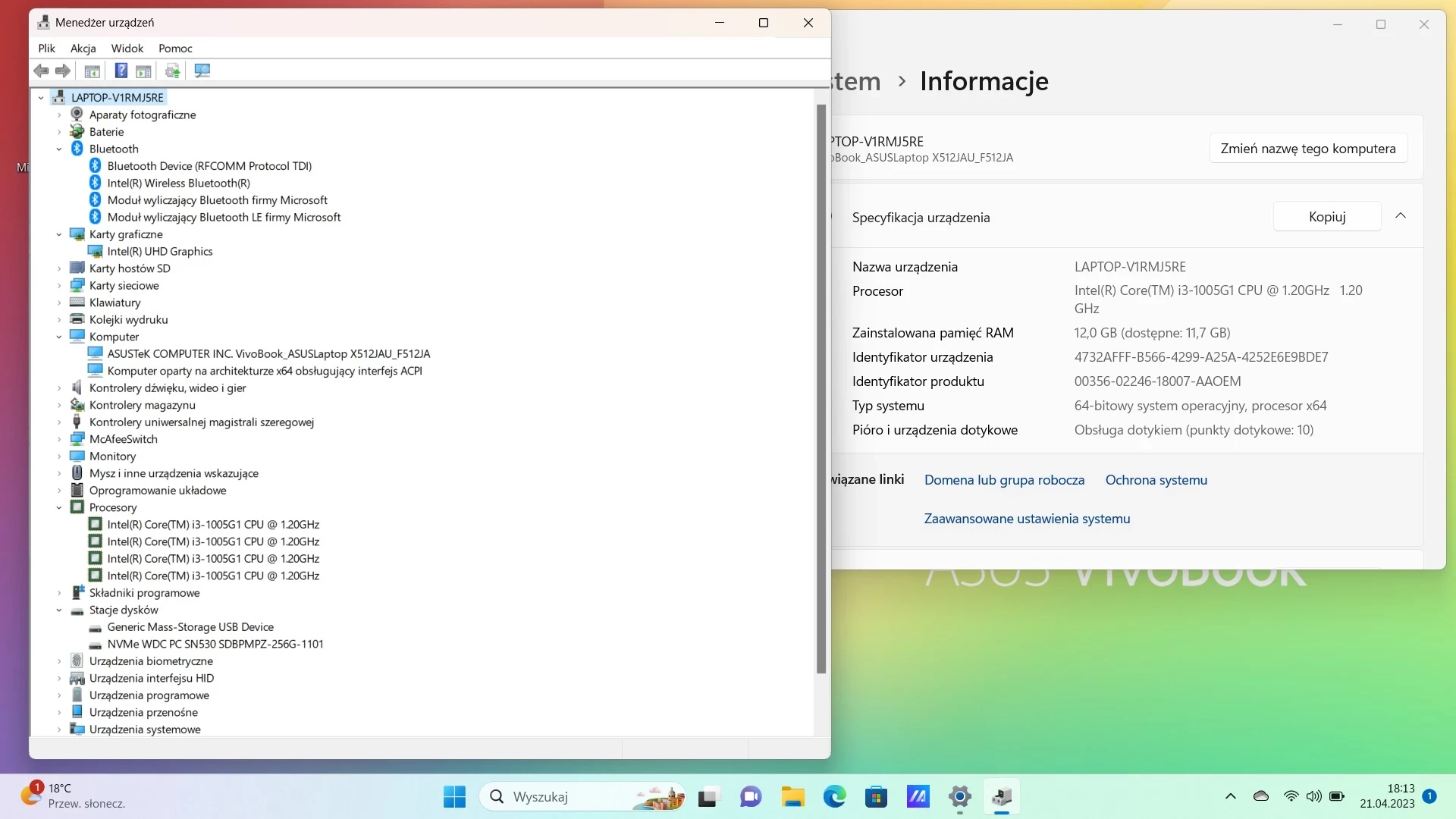
Task: Select ASUSTeK COMPUTER INC. VivoBook entry
Action: point(268,353)
